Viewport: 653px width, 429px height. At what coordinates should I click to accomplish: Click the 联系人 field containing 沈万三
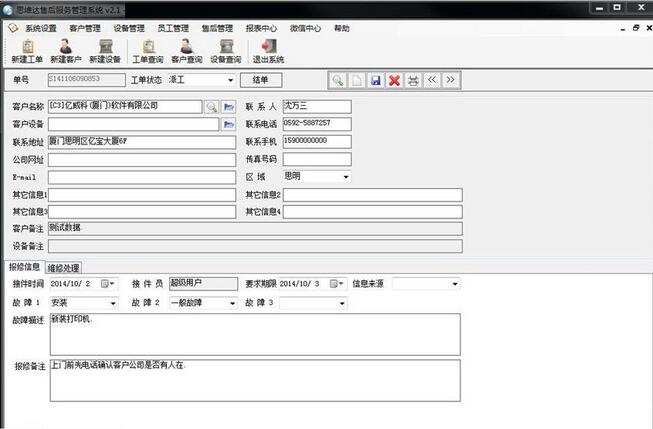pos(317,107)
